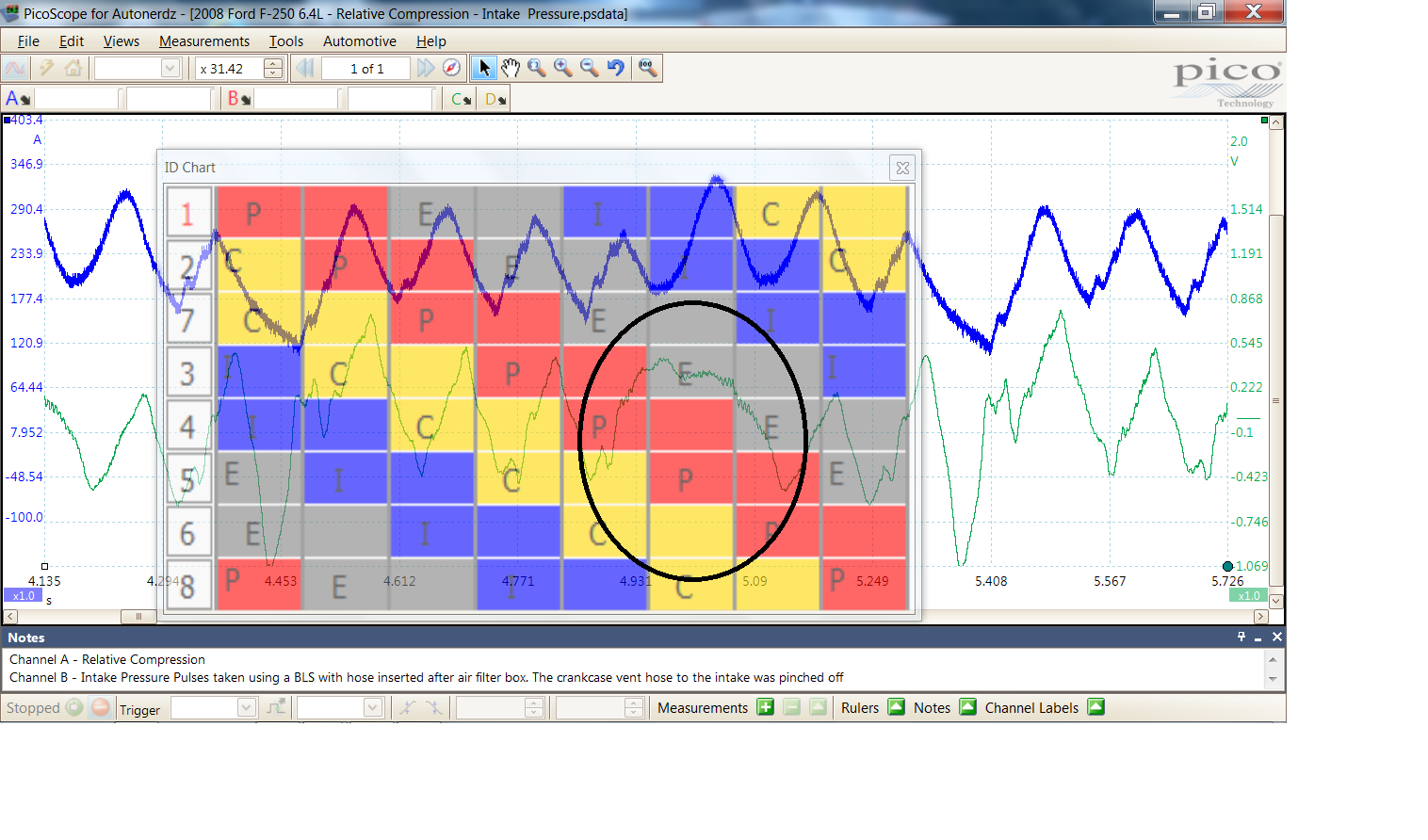Click the red stop capture button
The width and height of the screenshot is (1428, 840).
[101, 707]
